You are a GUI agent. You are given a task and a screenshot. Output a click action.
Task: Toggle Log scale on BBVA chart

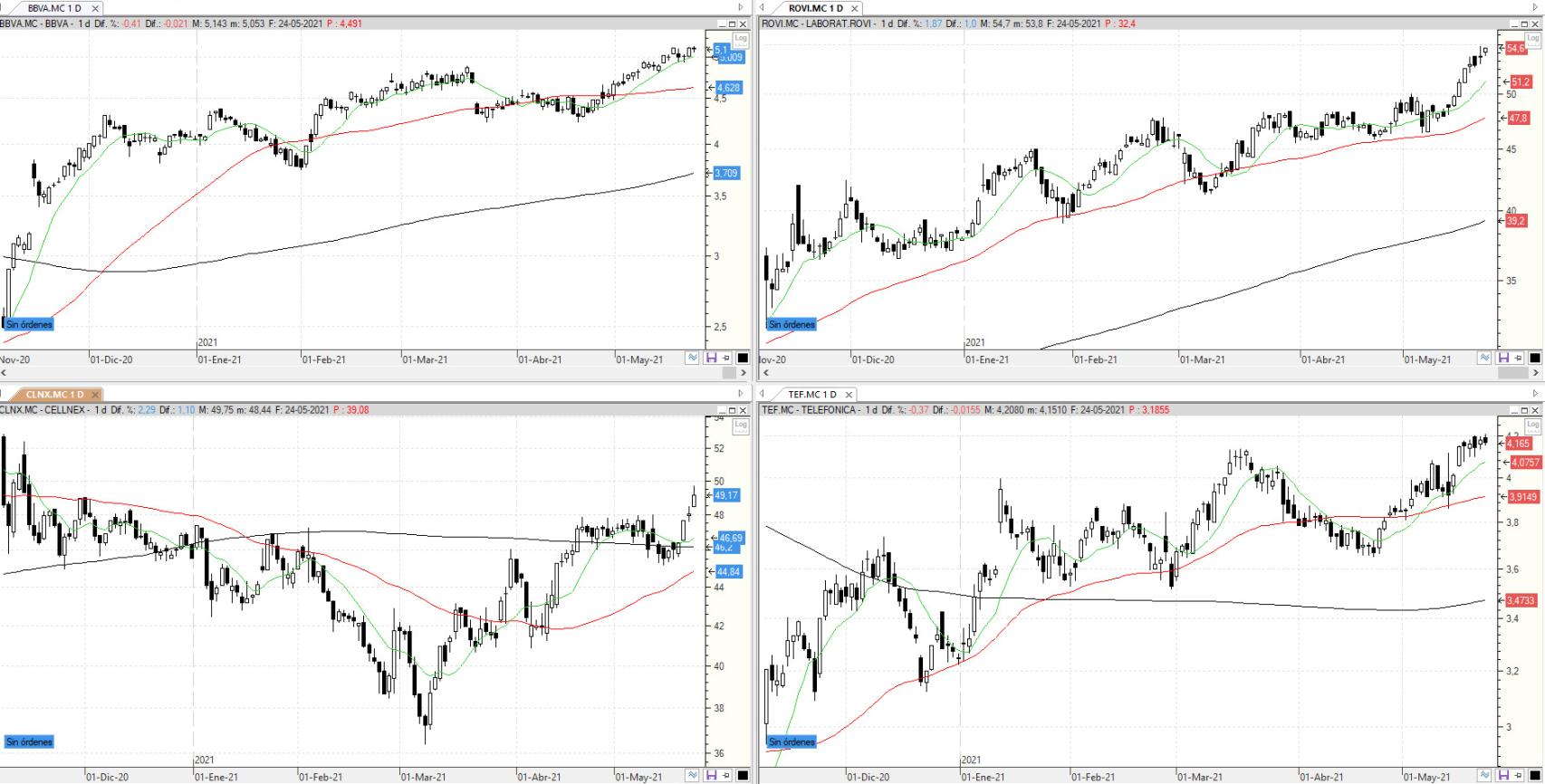coord(741,38)
